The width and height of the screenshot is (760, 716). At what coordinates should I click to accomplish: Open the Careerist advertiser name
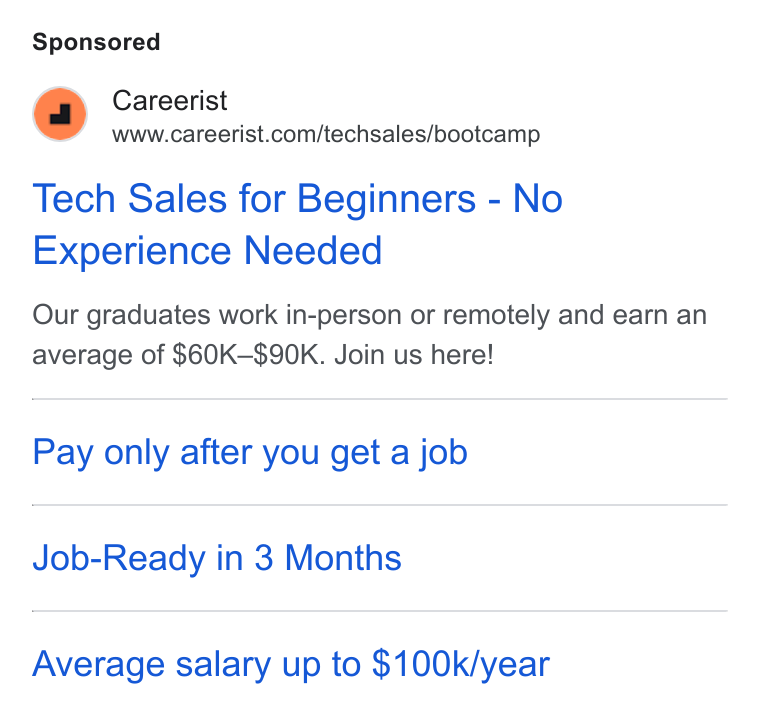[170, 101]
